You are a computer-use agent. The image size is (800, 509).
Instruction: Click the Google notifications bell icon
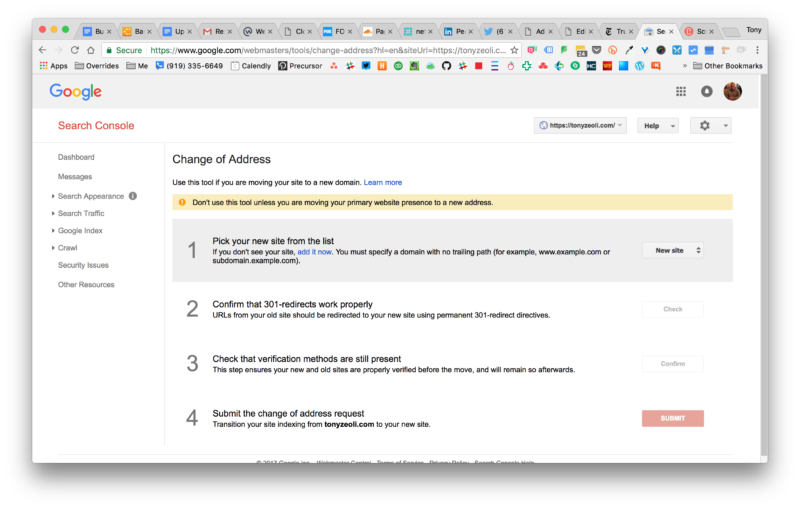[x=707, y=92]
